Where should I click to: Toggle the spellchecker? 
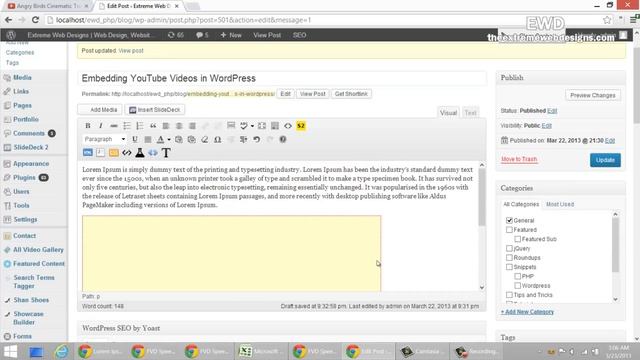tap(244, 126)
